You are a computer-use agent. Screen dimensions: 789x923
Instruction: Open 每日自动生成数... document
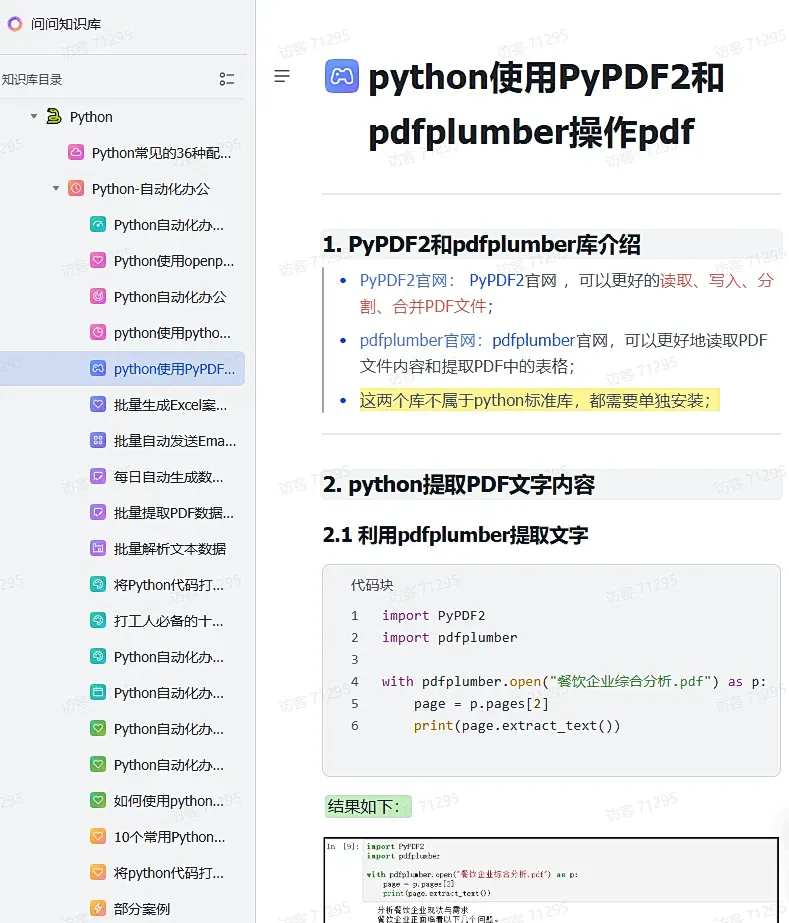click(168, 477)
